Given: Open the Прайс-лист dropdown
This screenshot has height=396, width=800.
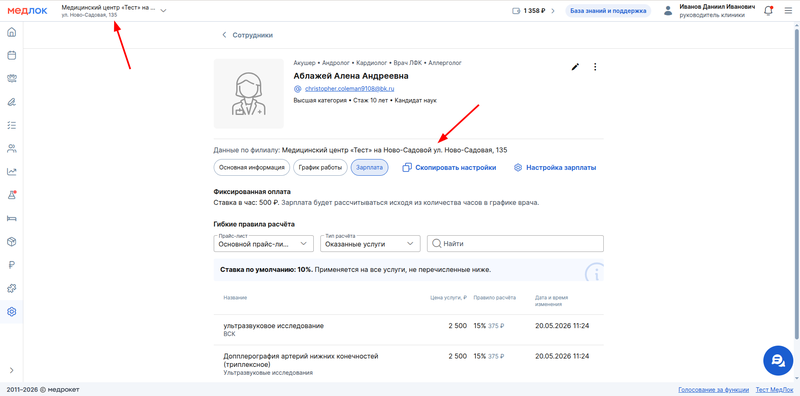Looking at the screenshot, I should (x=263, y=243).
